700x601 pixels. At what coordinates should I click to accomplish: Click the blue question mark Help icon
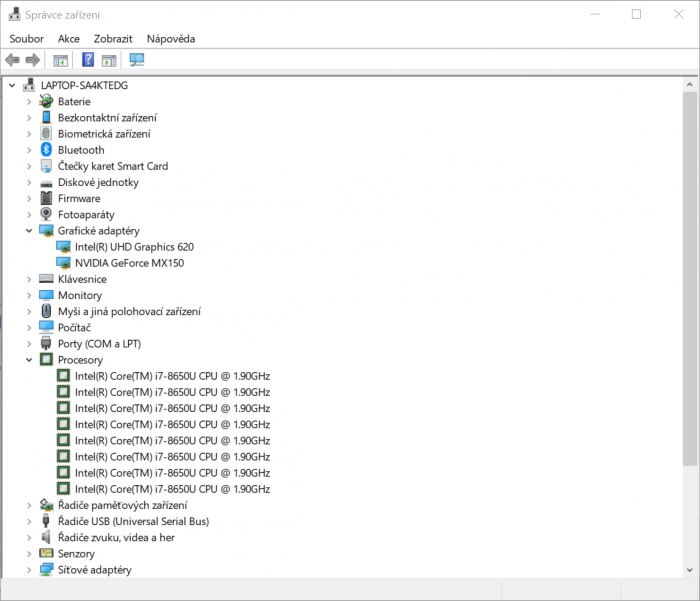tap(88, 60)
